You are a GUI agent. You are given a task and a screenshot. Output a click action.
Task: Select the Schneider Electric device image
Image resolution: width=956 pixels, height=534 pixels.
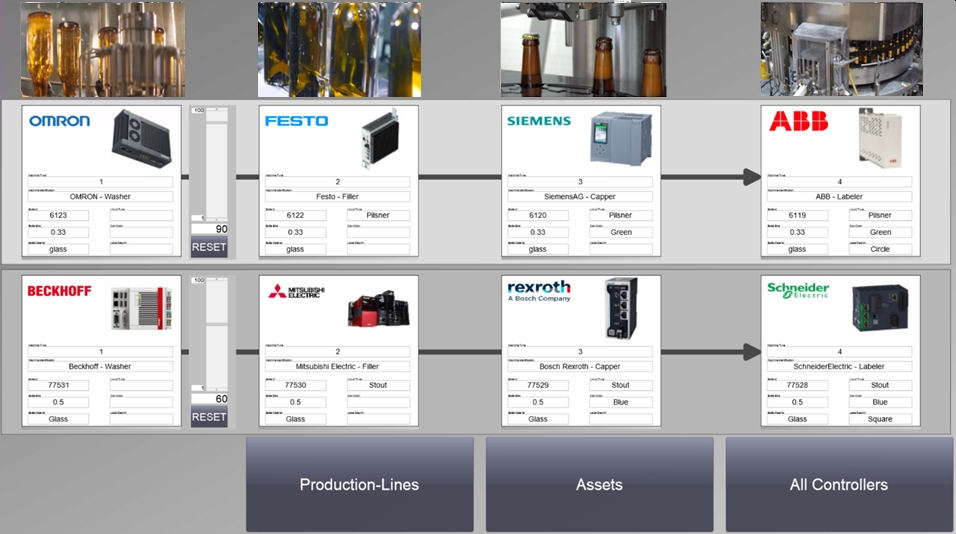point(880,308)
